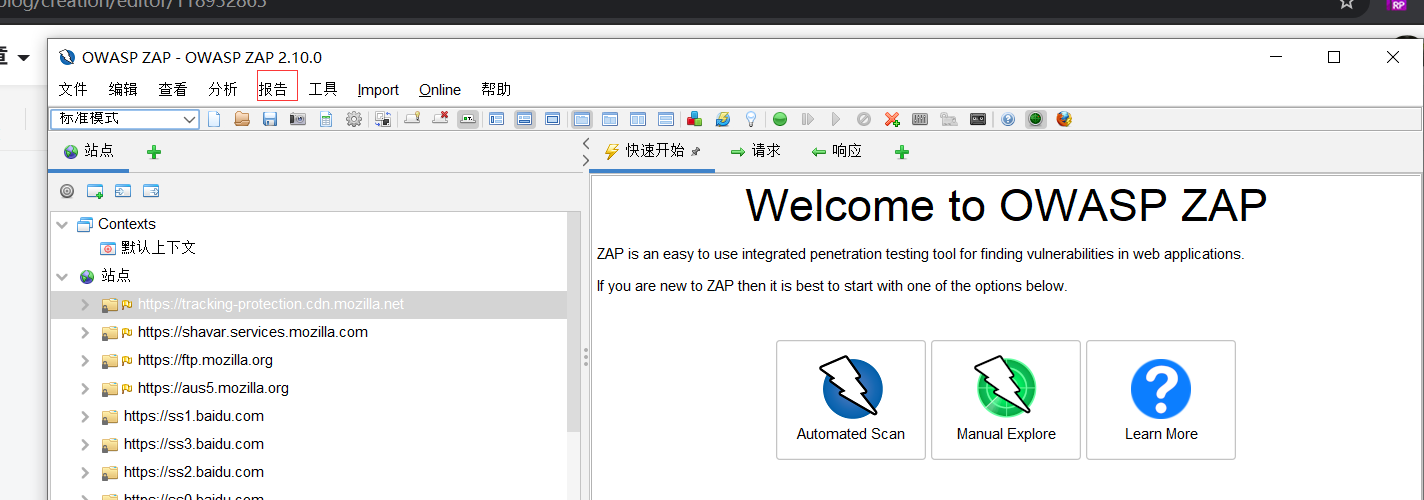Switch to the 请求 tab
The width and height of the screenshot is (1424, 500).
755,151
